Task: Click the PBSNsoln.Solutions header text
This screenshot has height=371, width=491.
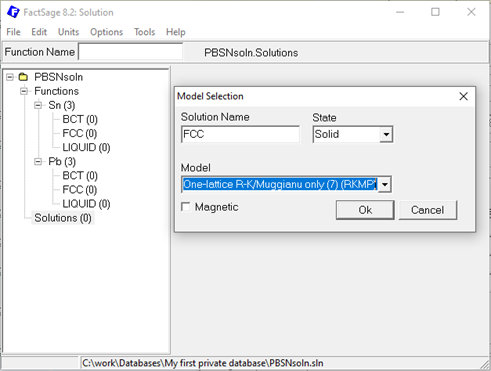Action: [251, 53]
